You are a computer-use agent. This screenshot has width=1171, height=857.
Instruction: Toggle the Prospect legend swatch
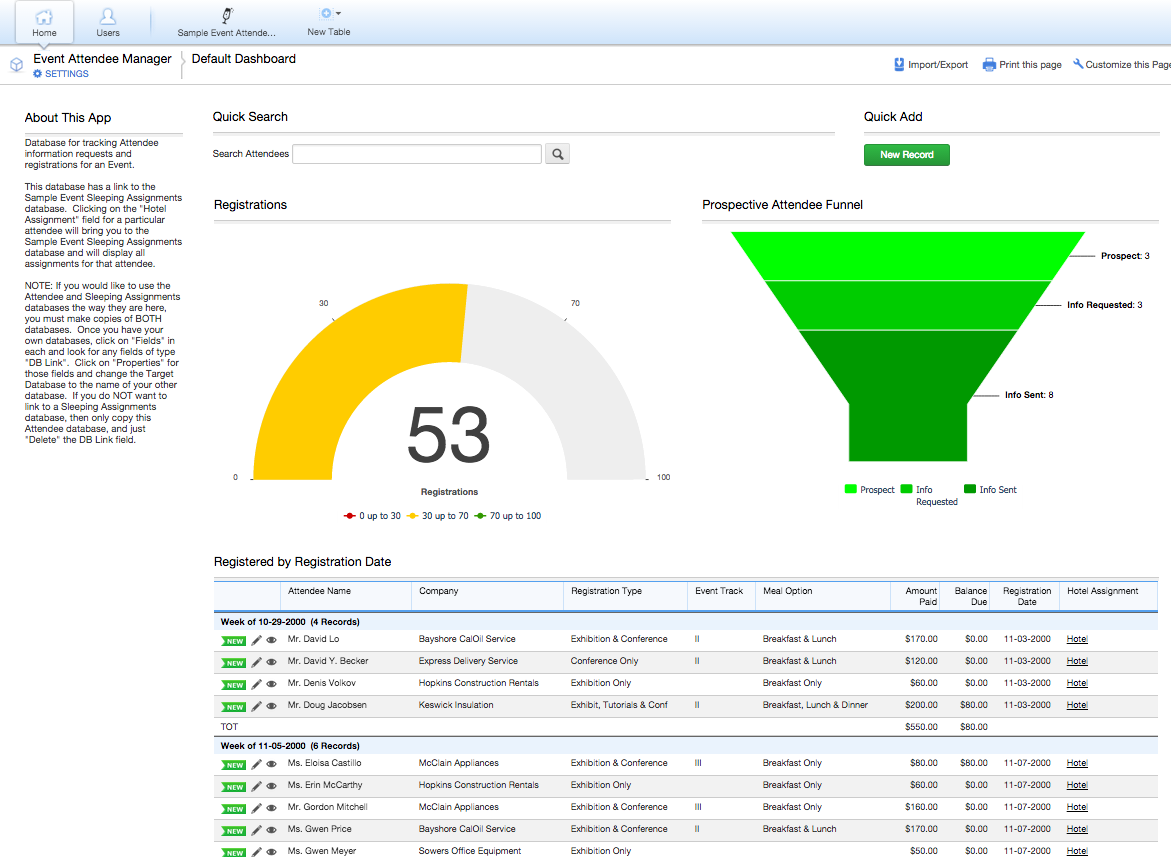pos(851,489)
